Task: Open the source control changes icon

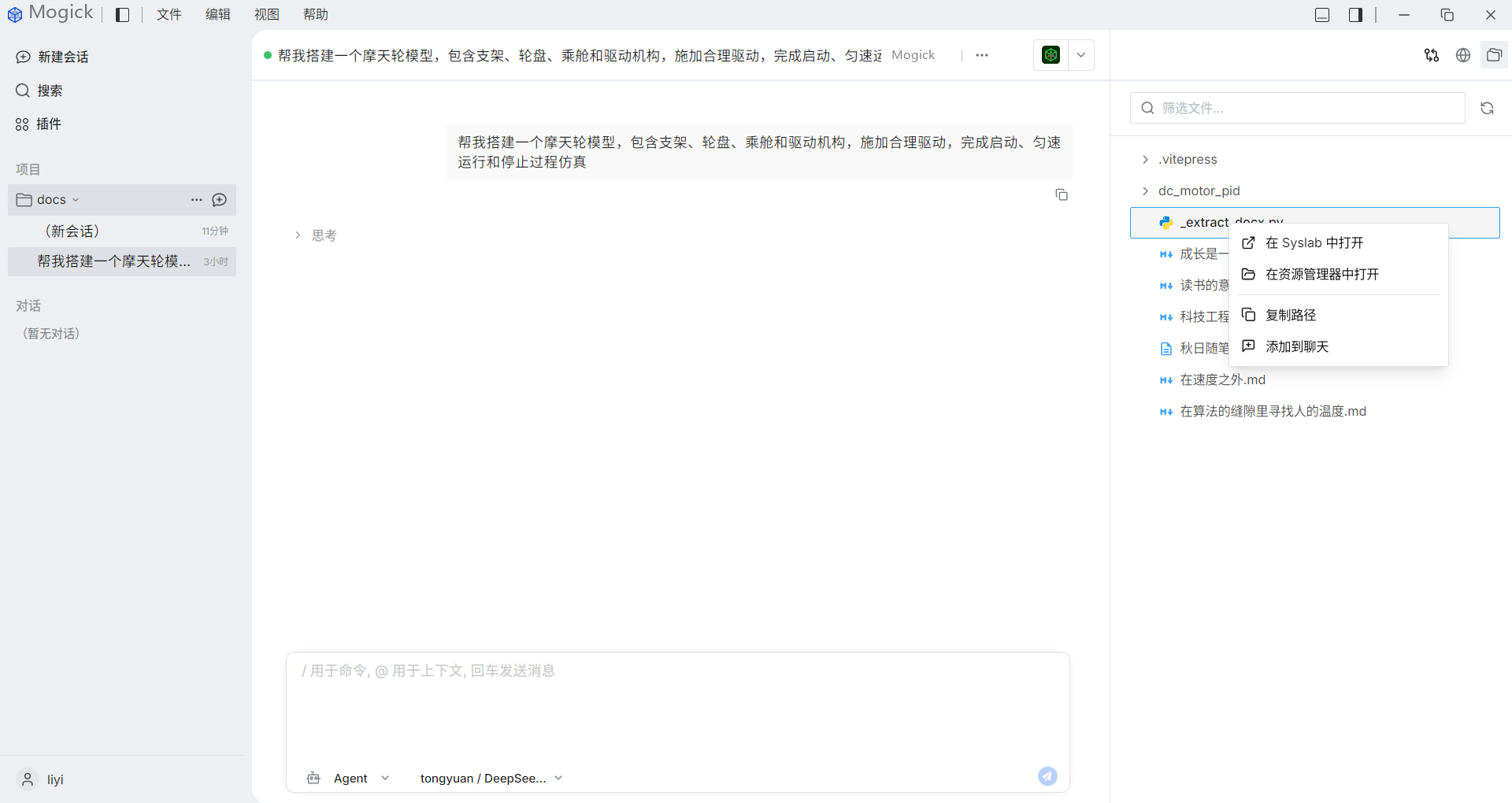Action: click(1432, 55)
